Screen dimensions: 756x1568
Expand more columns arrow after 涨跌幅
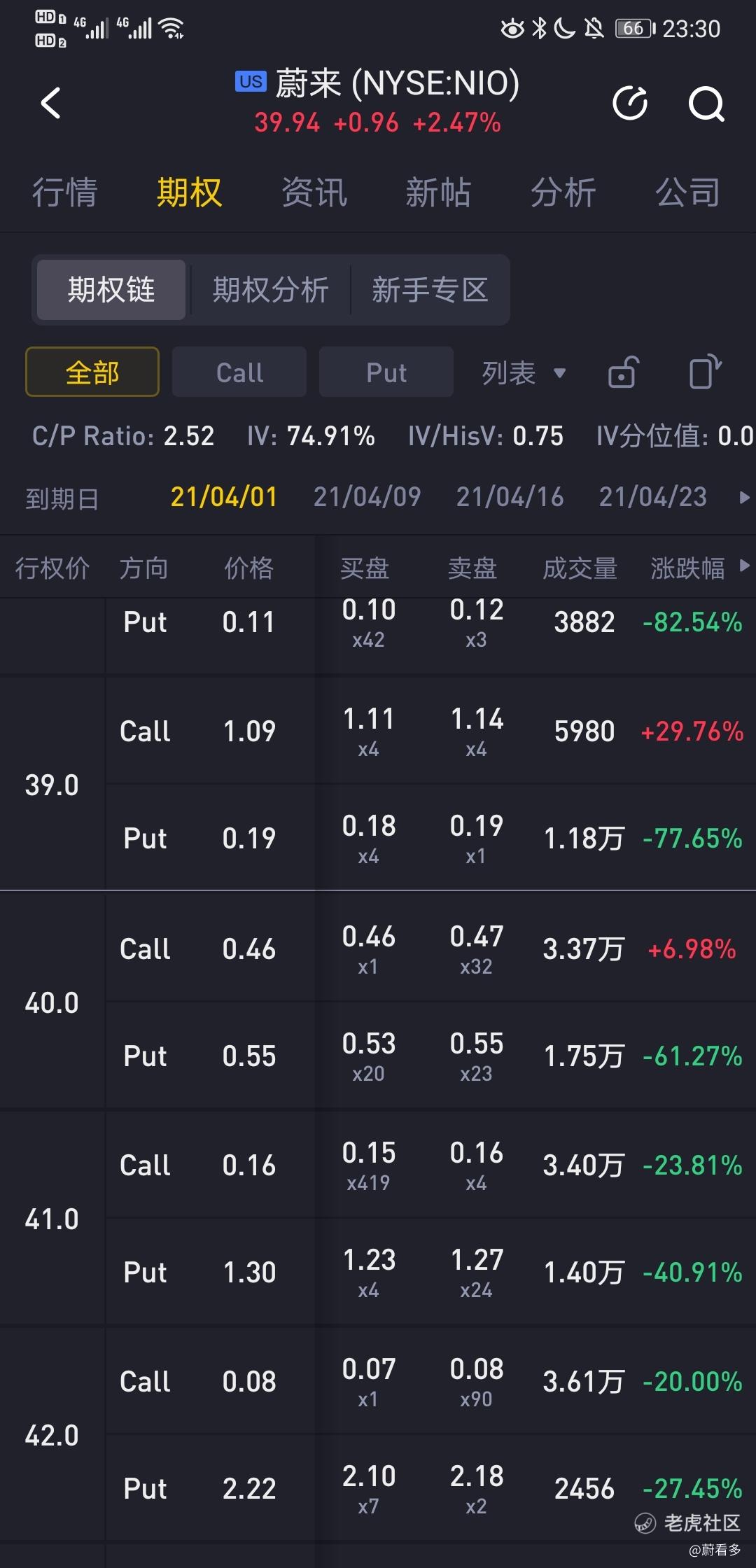(745, 566)
